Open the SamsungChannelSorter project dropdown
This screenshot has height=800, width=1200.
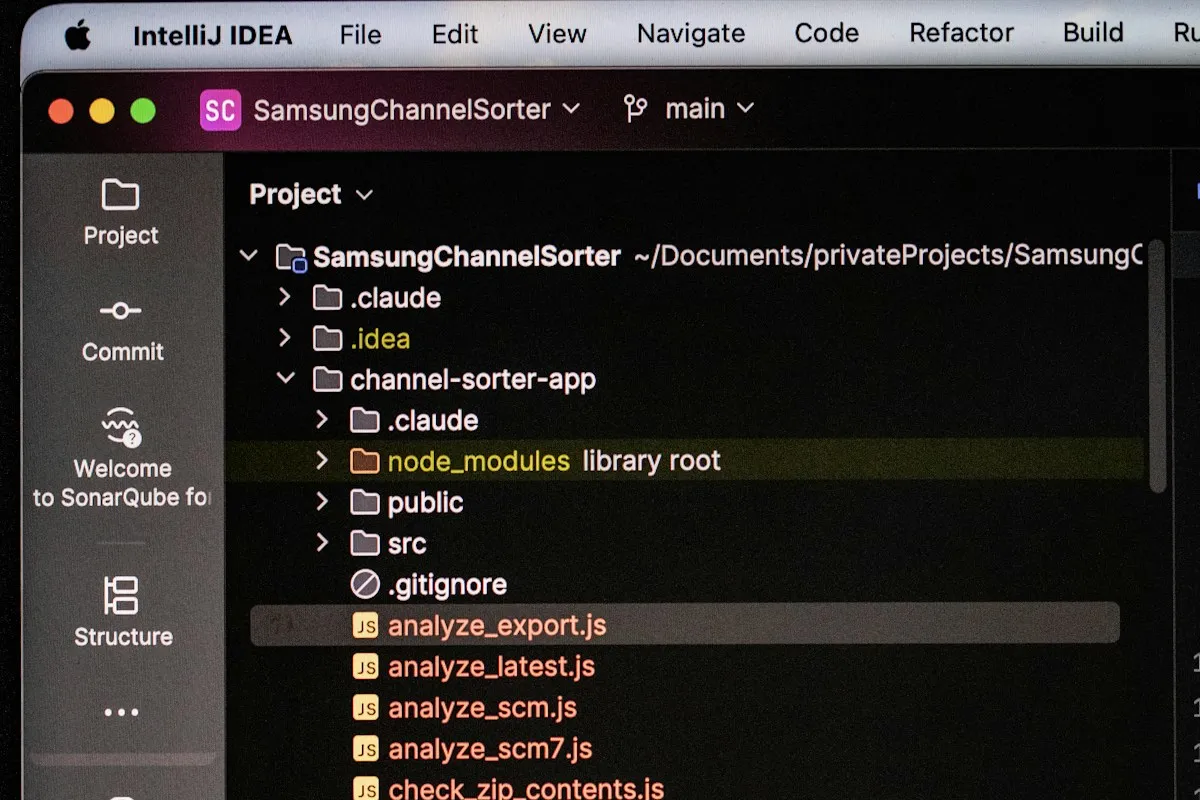pyautogui.click(x=417, y=109)
